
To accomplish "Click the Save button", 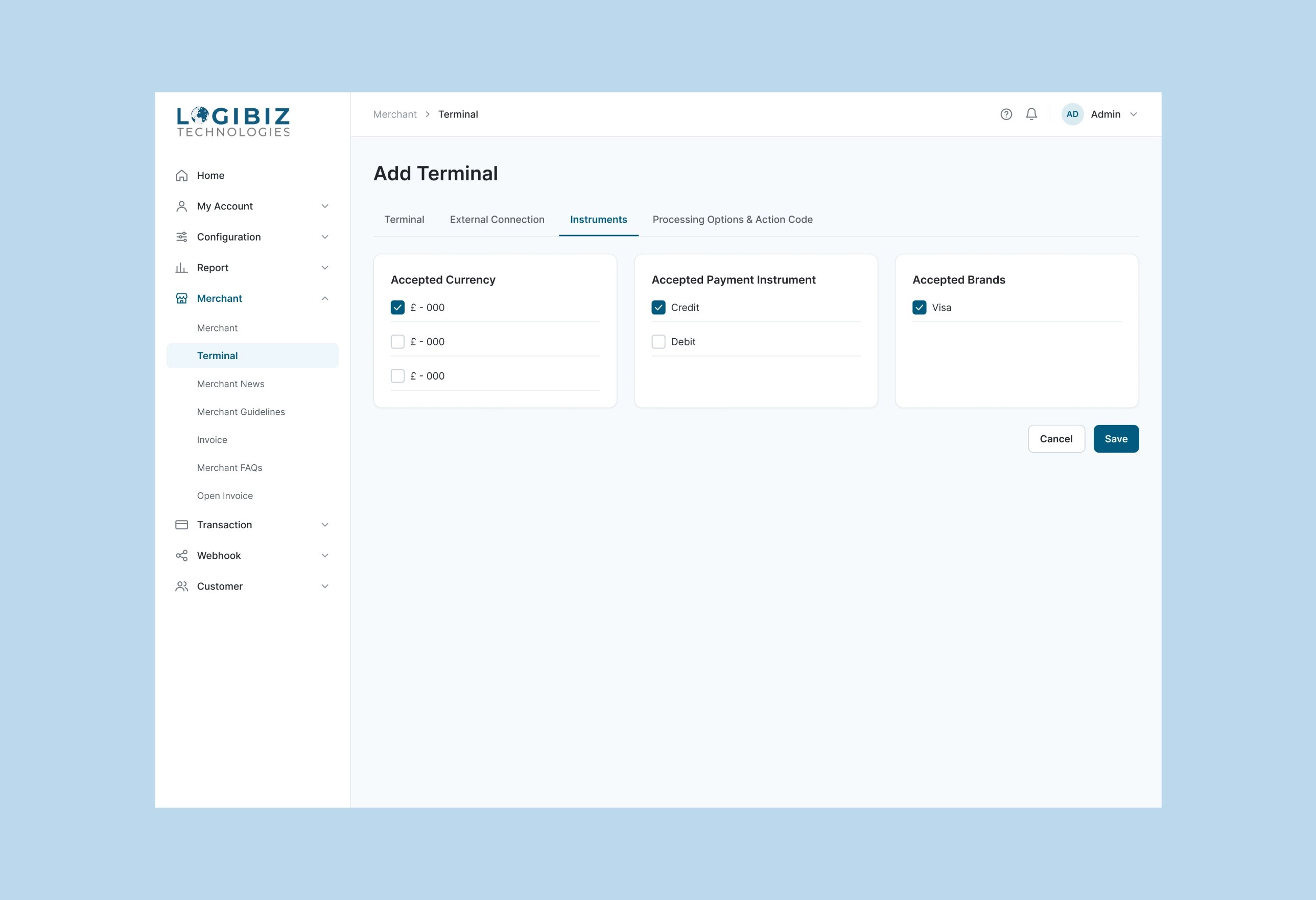I will 1116,439.
